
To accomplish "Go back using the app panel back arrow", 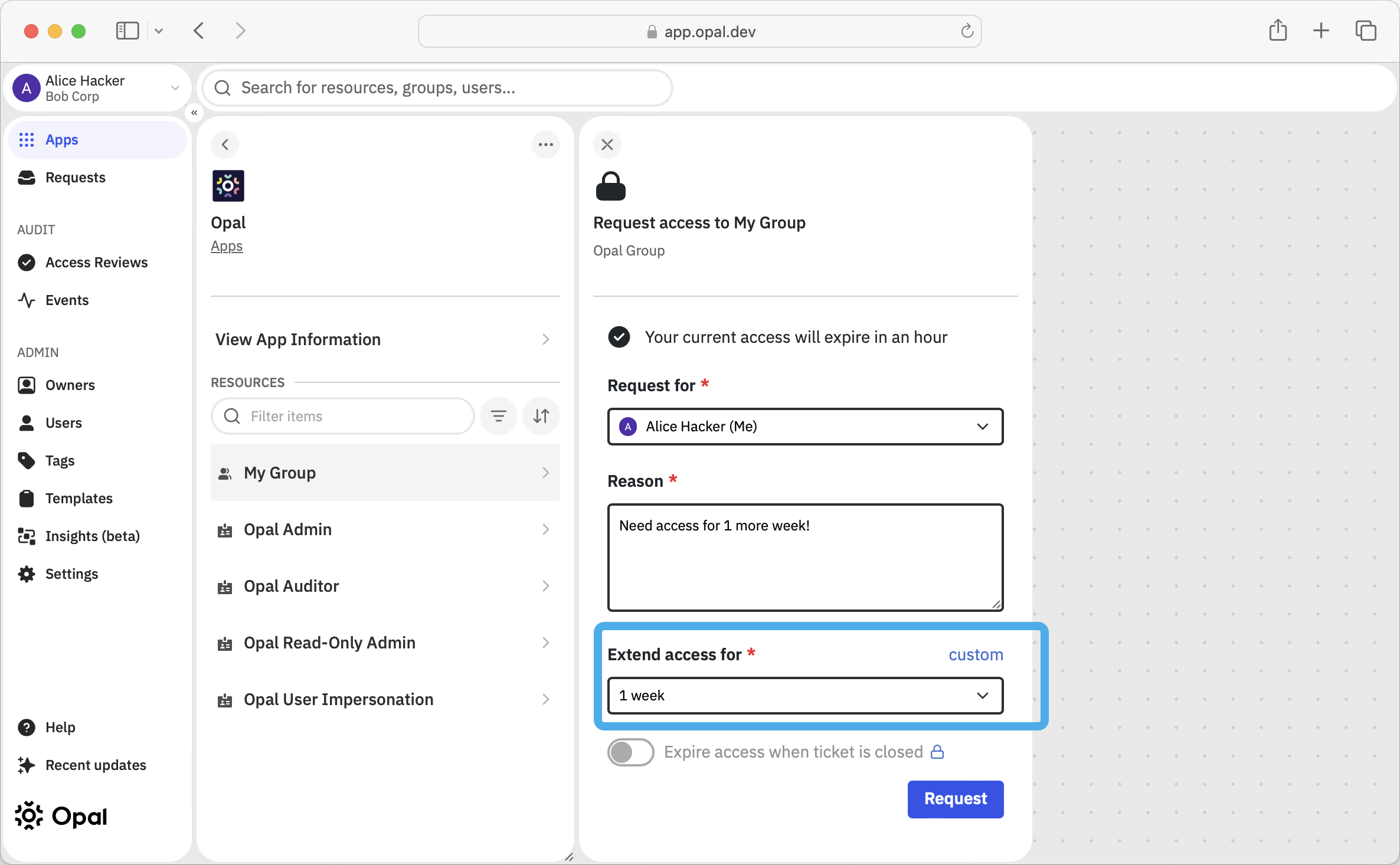I will (x=225, y=145).
